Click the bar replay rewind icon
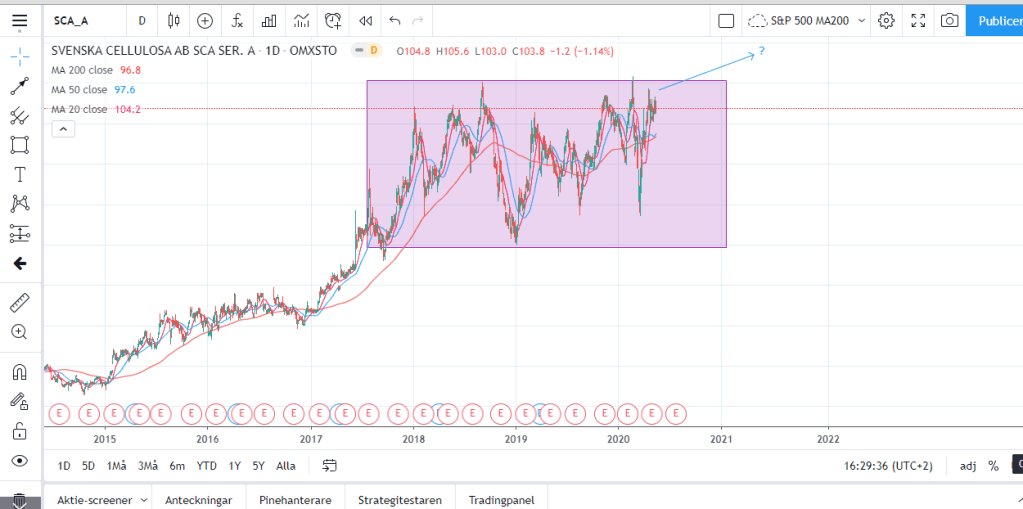 tap(366, 20)
